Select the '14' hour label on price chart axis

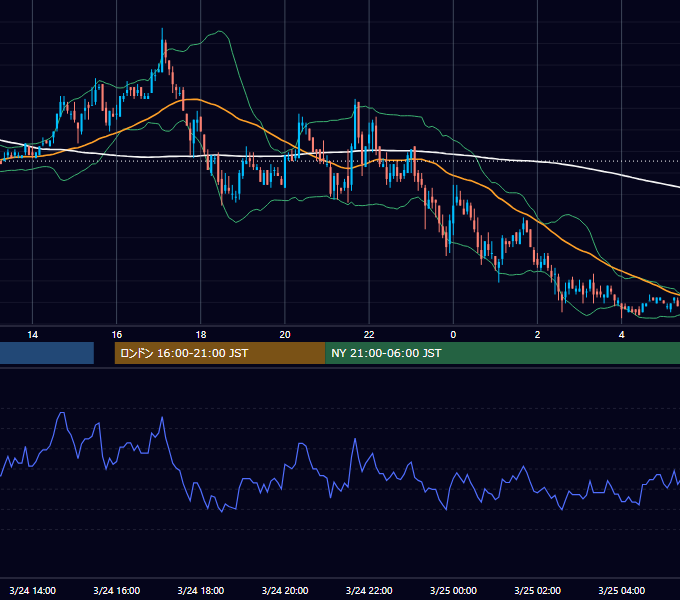coord(33,335)
